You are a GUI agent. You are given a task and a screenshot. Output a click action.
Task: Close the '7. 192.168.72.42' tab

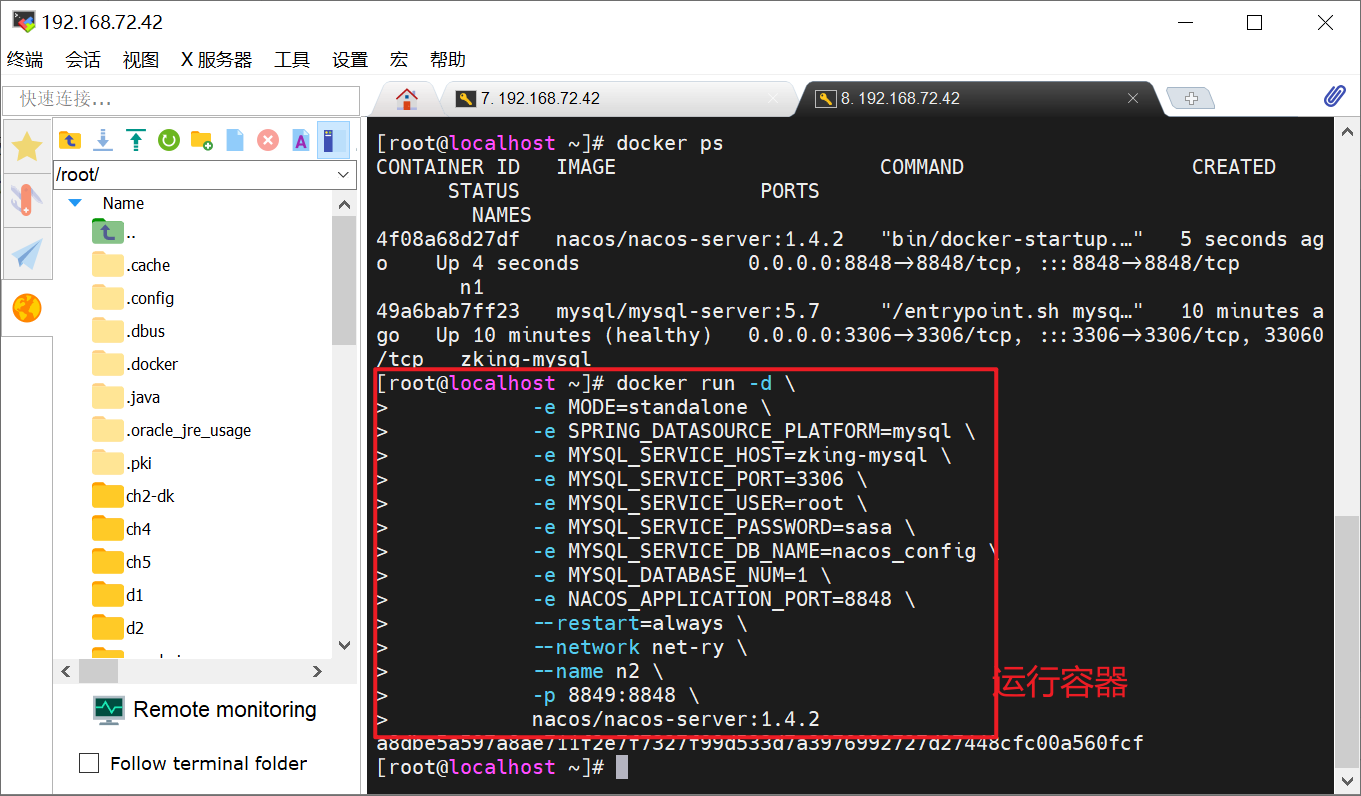pyautogui.click(x=773, y=98)
